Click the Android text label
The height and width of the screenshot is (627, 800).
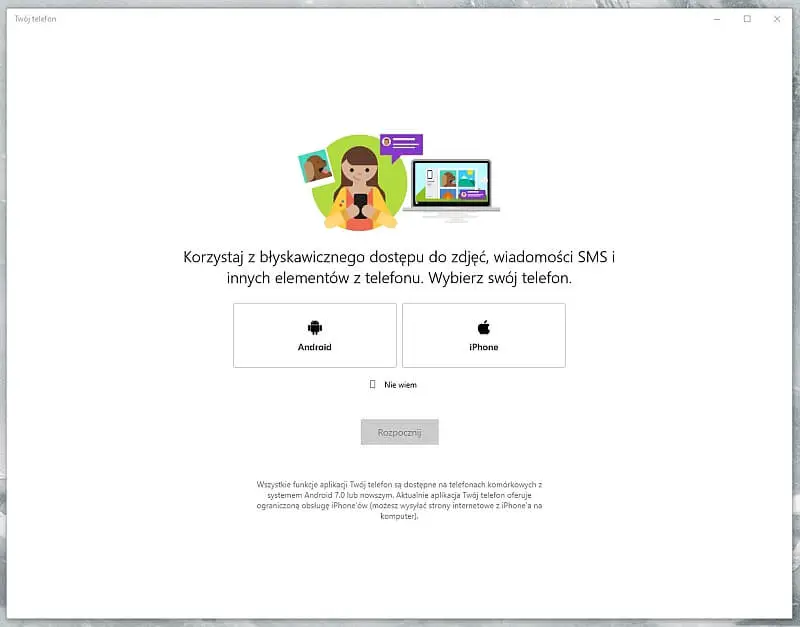coord(314,347)
